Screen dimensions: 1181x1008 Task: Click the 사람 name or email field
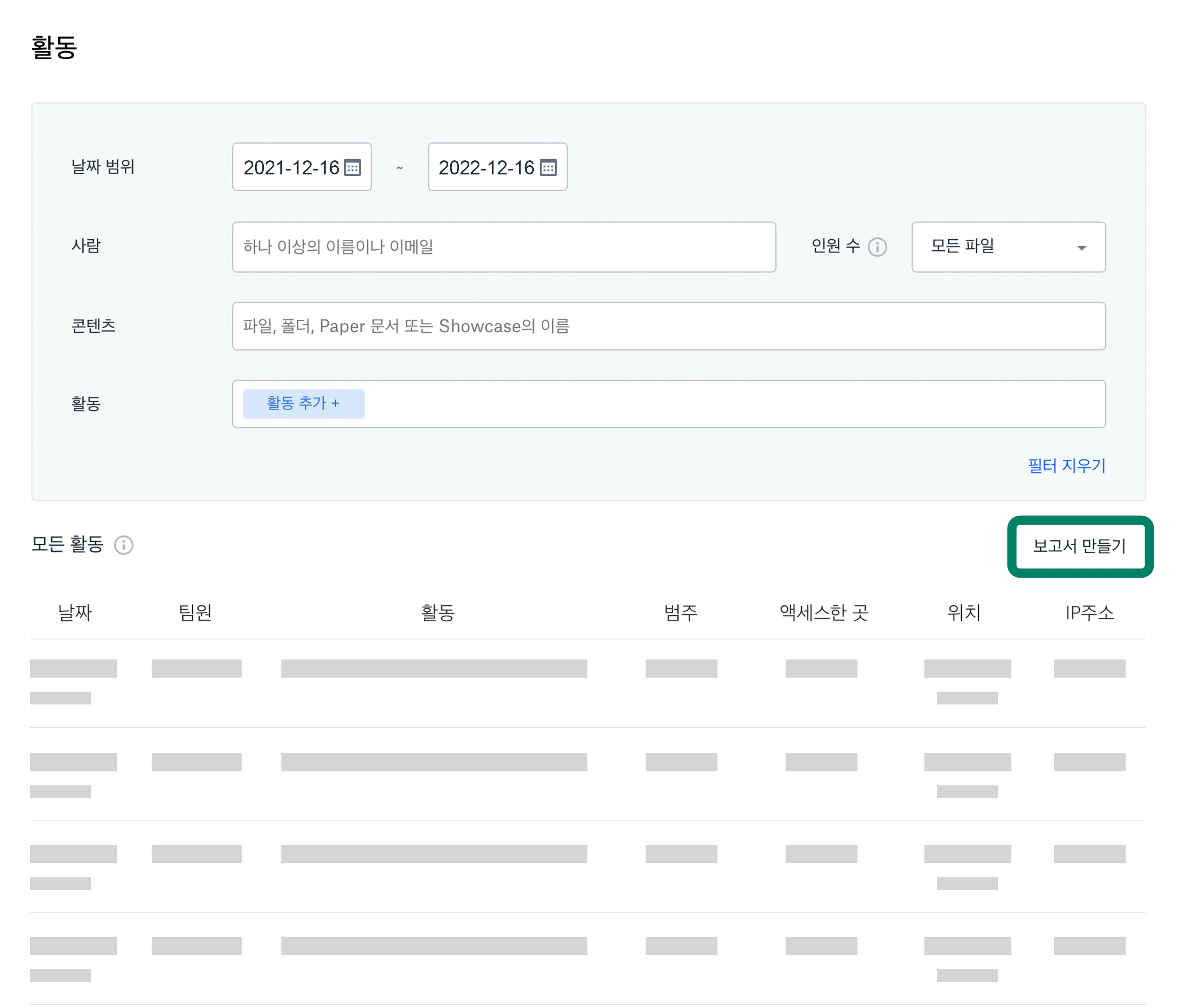504,247
